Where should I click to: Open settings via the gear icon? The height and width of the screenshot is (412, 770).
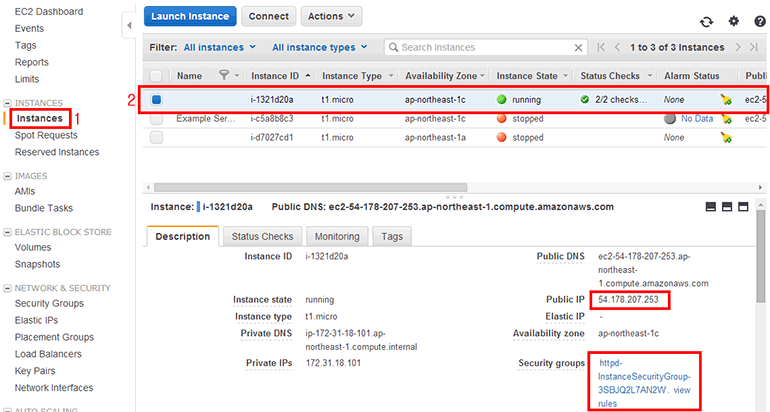pos(734,21)
